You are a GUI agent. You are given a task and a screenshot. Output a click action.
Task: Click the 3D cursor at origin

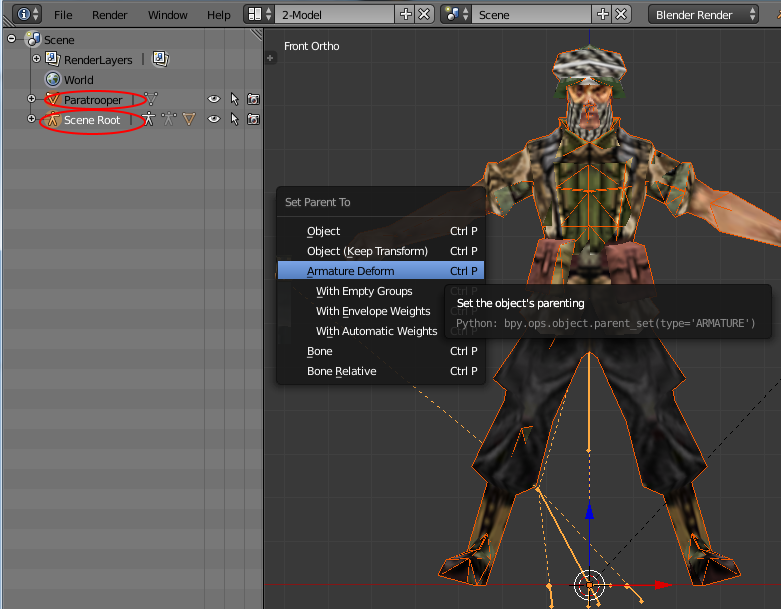589,585
